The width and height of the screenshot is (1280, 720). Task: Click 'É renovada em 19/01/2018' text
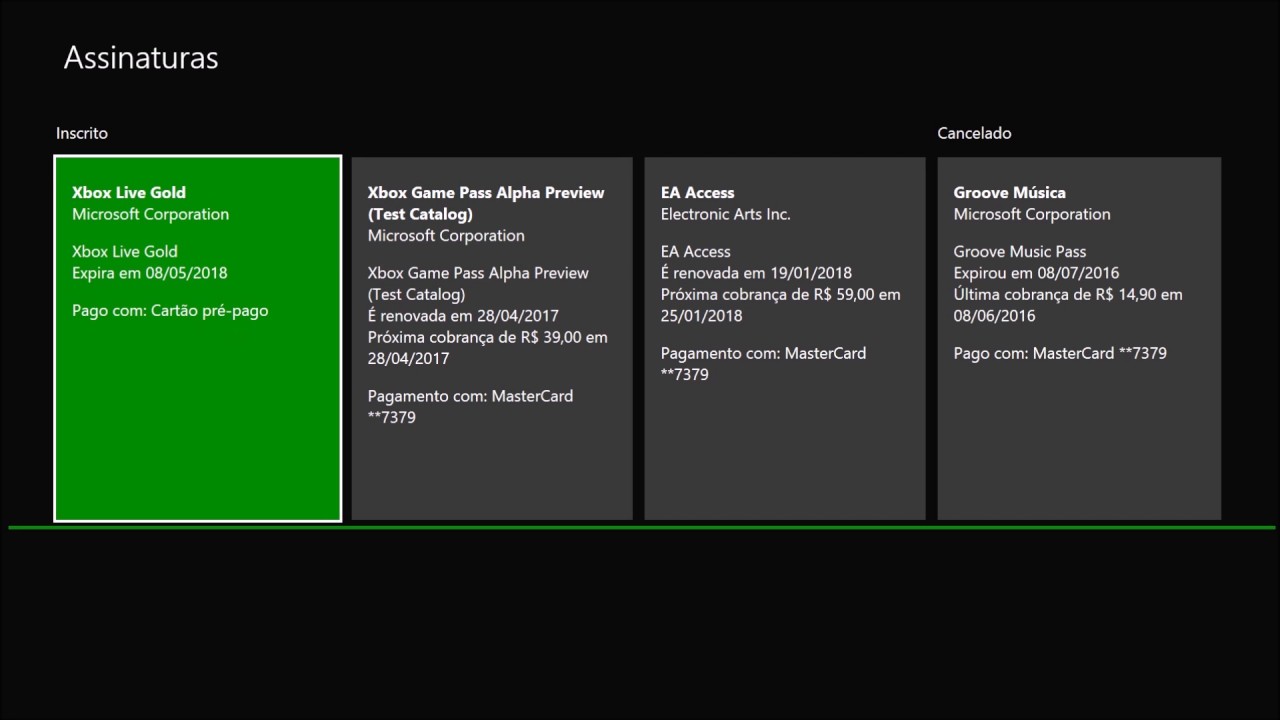(756, 273)
